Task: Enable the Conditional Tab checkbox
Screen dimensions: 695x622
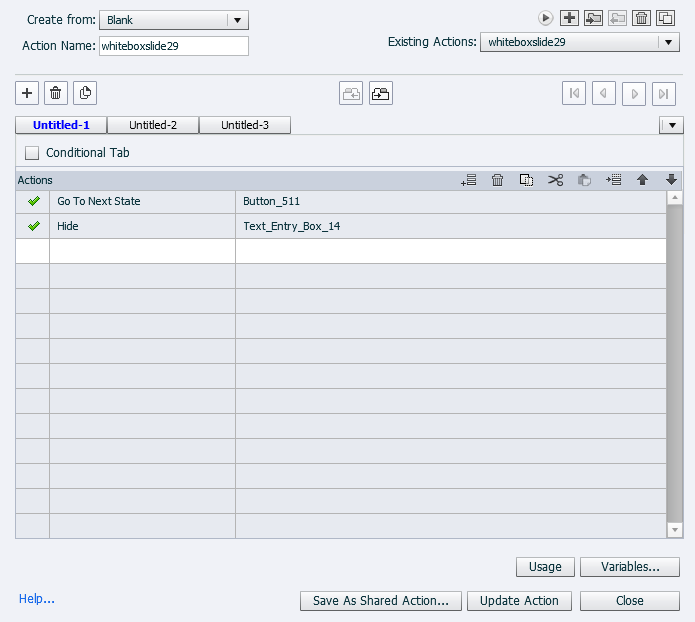Action: click(32, 153)
